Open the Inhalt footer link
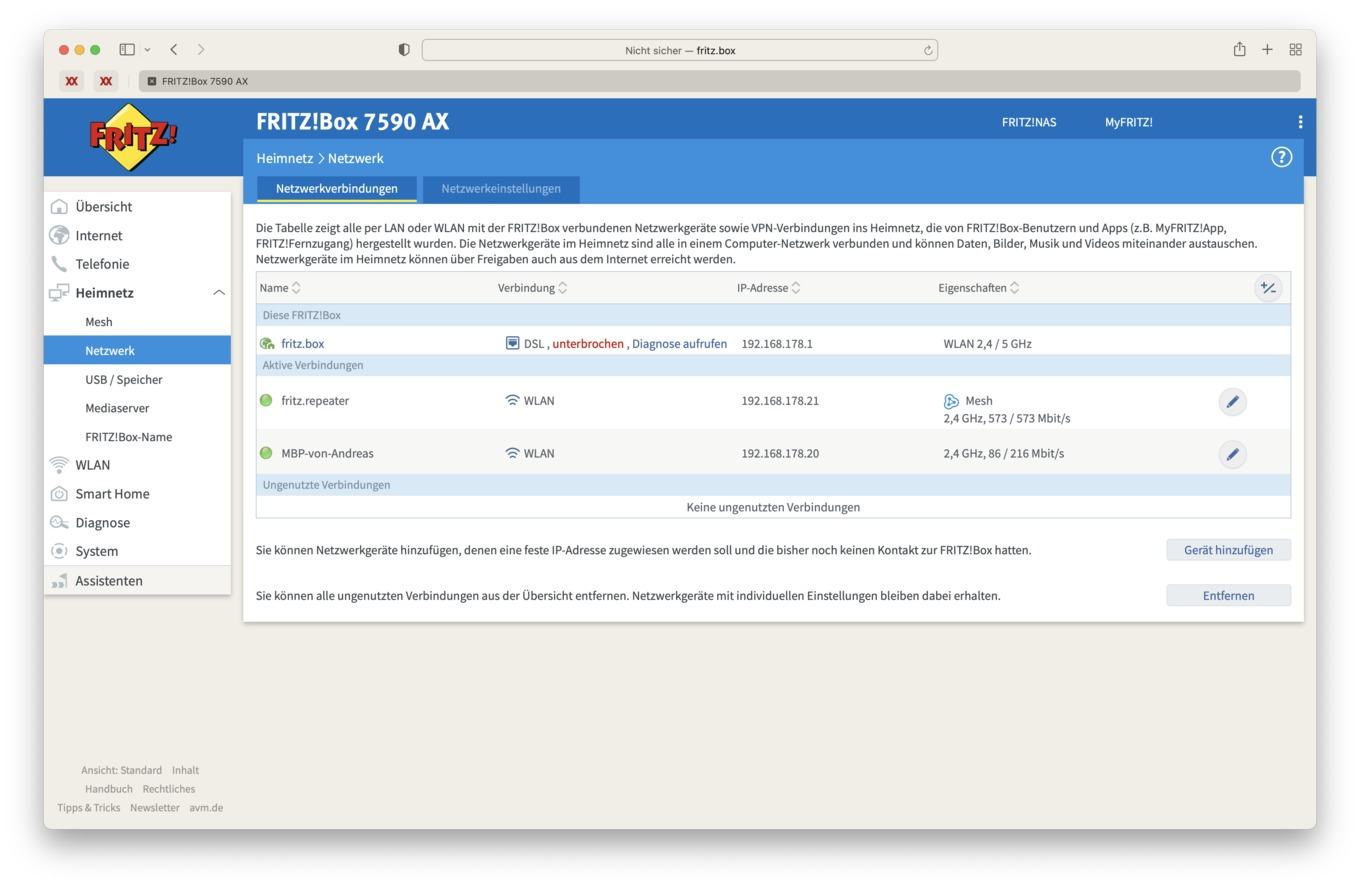 [185, 771]
